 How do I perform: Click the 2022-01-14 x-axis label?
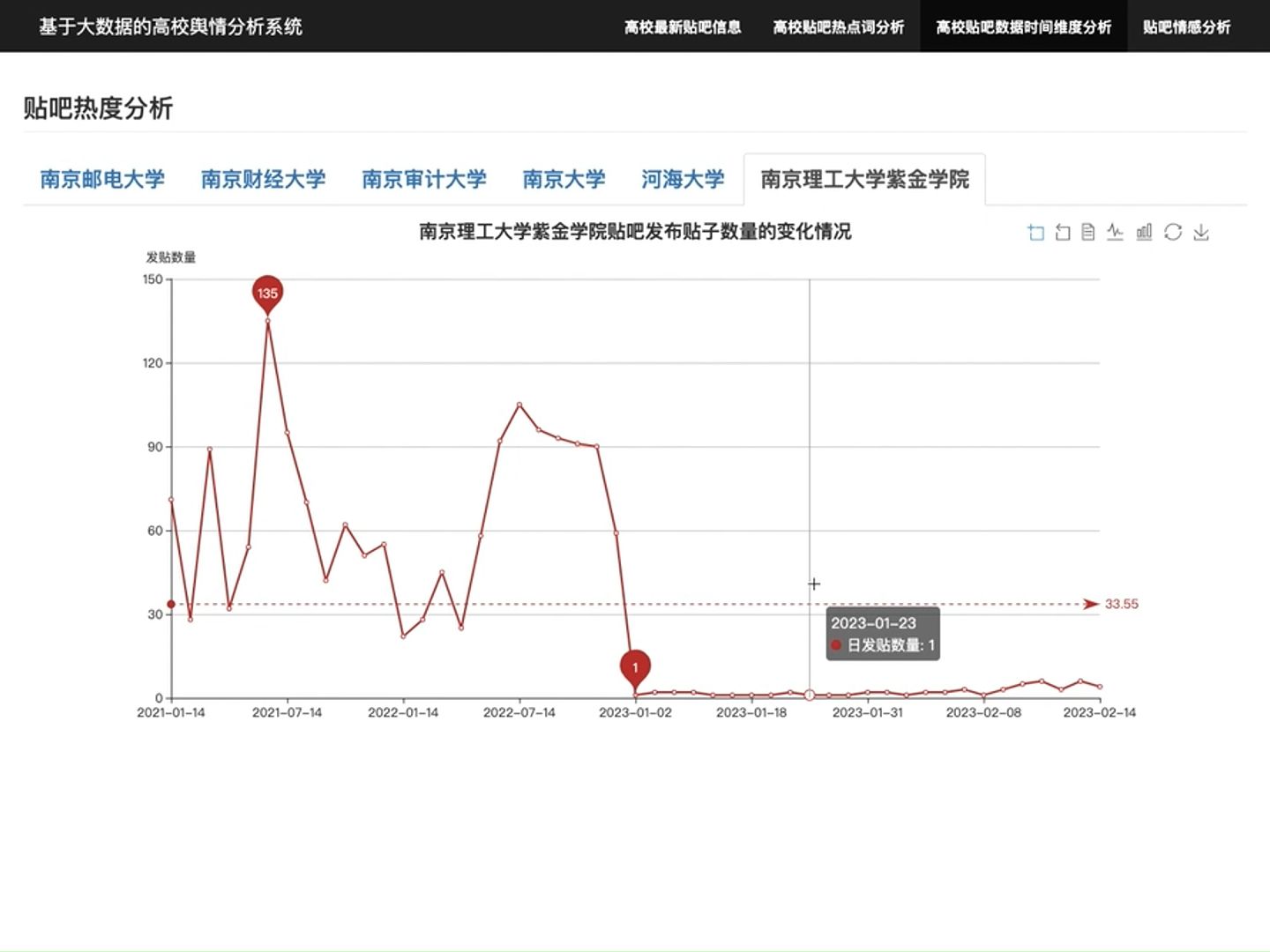(x=403, y=712)
